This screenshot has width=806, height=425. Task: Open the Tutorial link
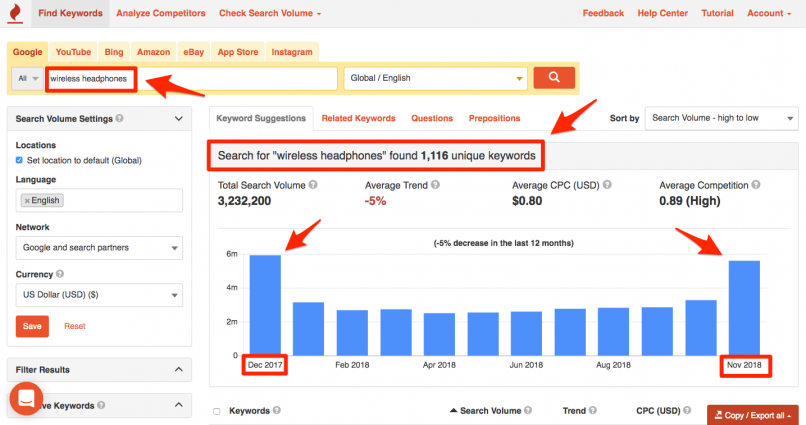(717, 13)
